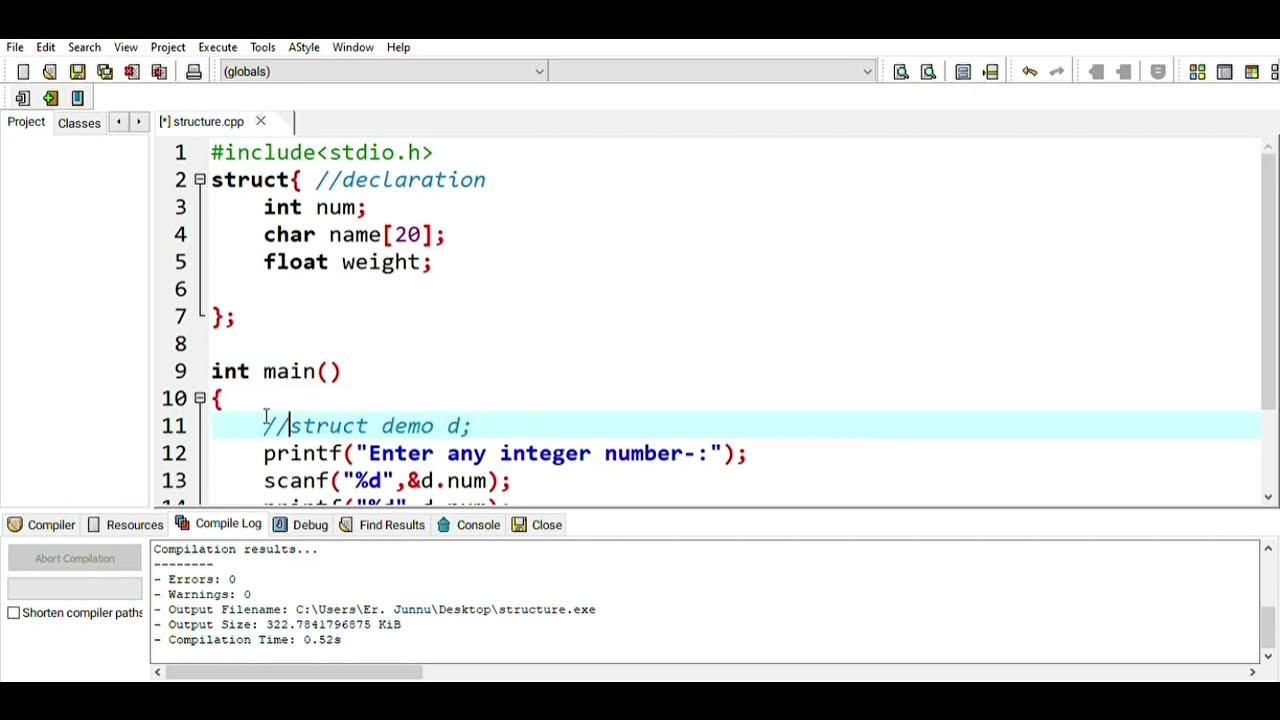Viewport: 1280px width, 720px height.
Task: Collapse the struct fold at line 2
Action: (x=200, y=180)
